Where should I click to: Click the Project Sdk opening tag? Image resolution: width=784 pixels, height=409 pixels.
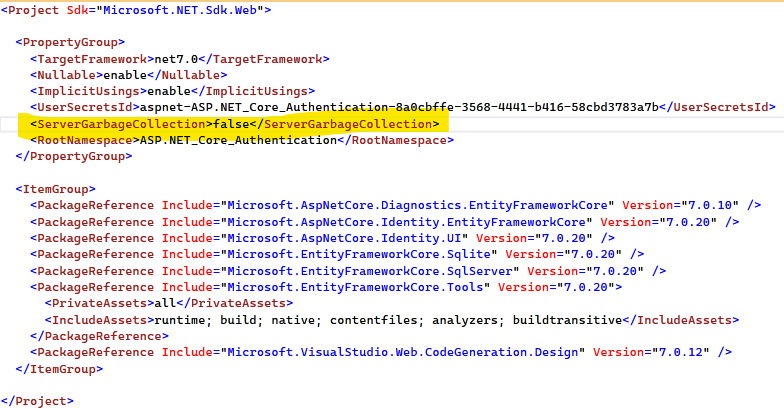(136, 10)
